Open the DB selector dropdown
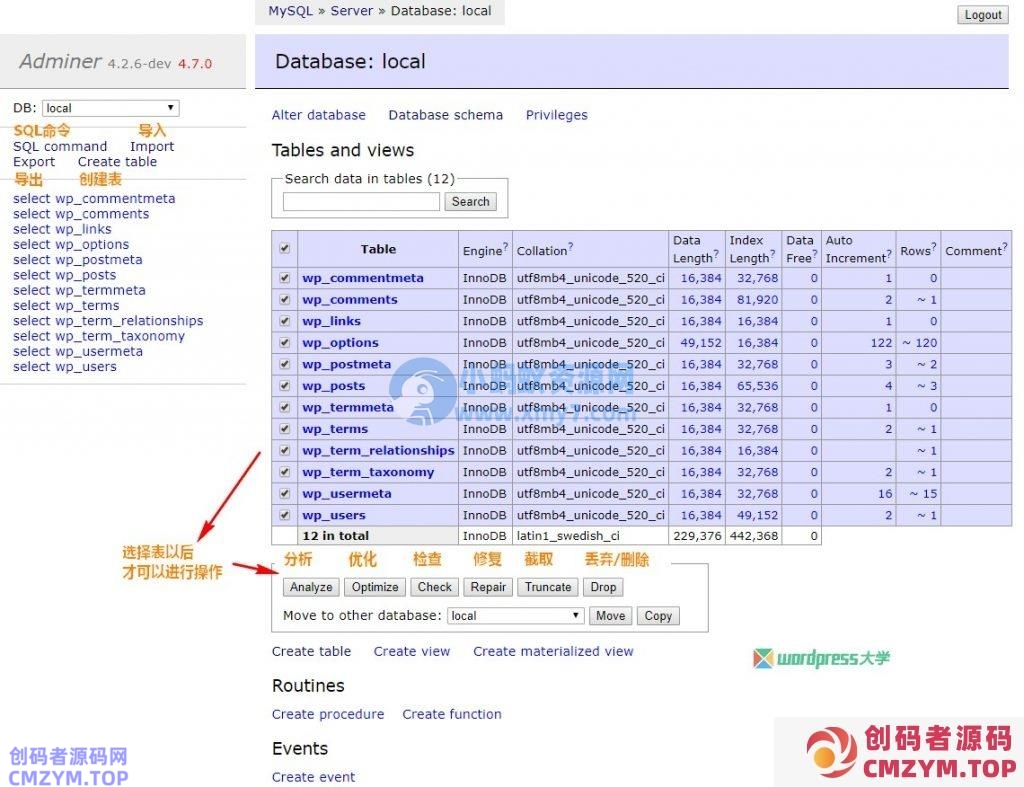Image resolution: width=1024 pixels, height=787 pixels. tap(110, 108)
